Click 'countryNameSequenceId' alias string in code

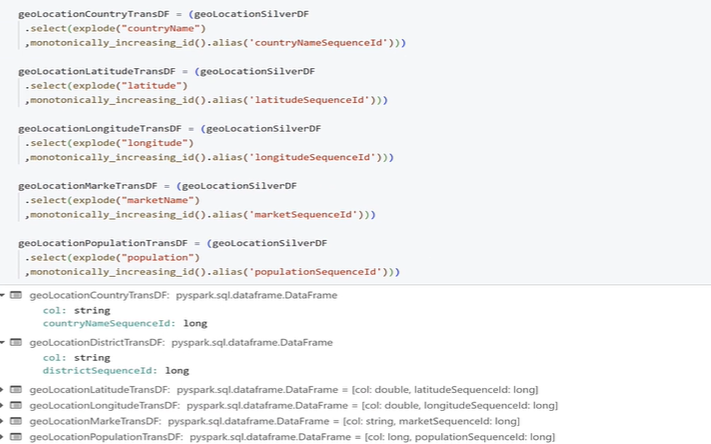[318, 43]
